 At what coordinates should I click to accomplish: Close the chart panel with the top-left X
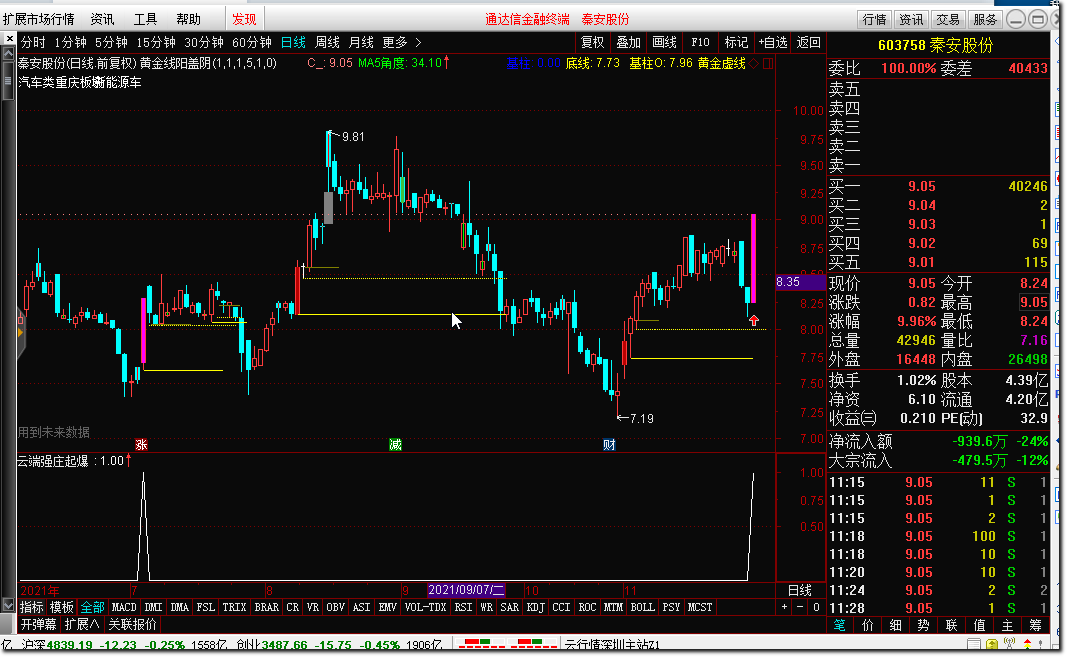point(9,39)
